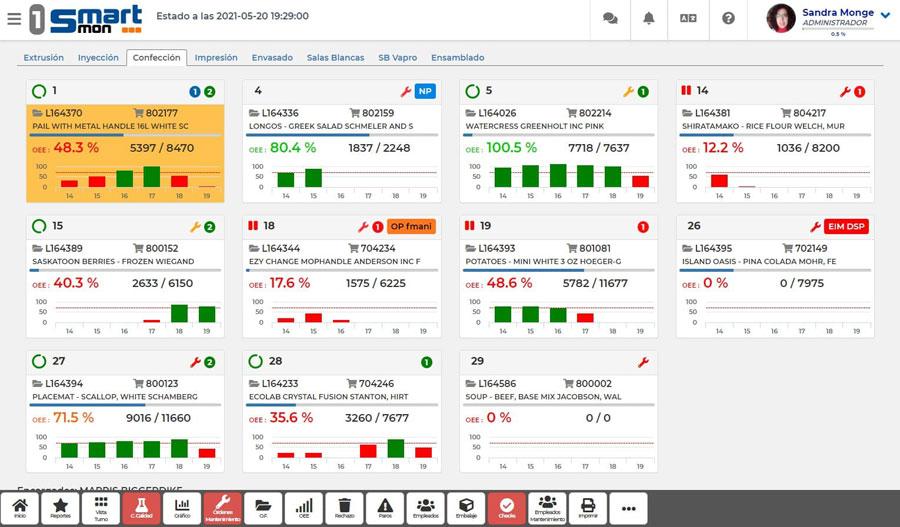Image resolution: width=900 pixels, height=527 pixels.
Task: Expand Sandra Monge user dropdown
Action: point(885,15)
